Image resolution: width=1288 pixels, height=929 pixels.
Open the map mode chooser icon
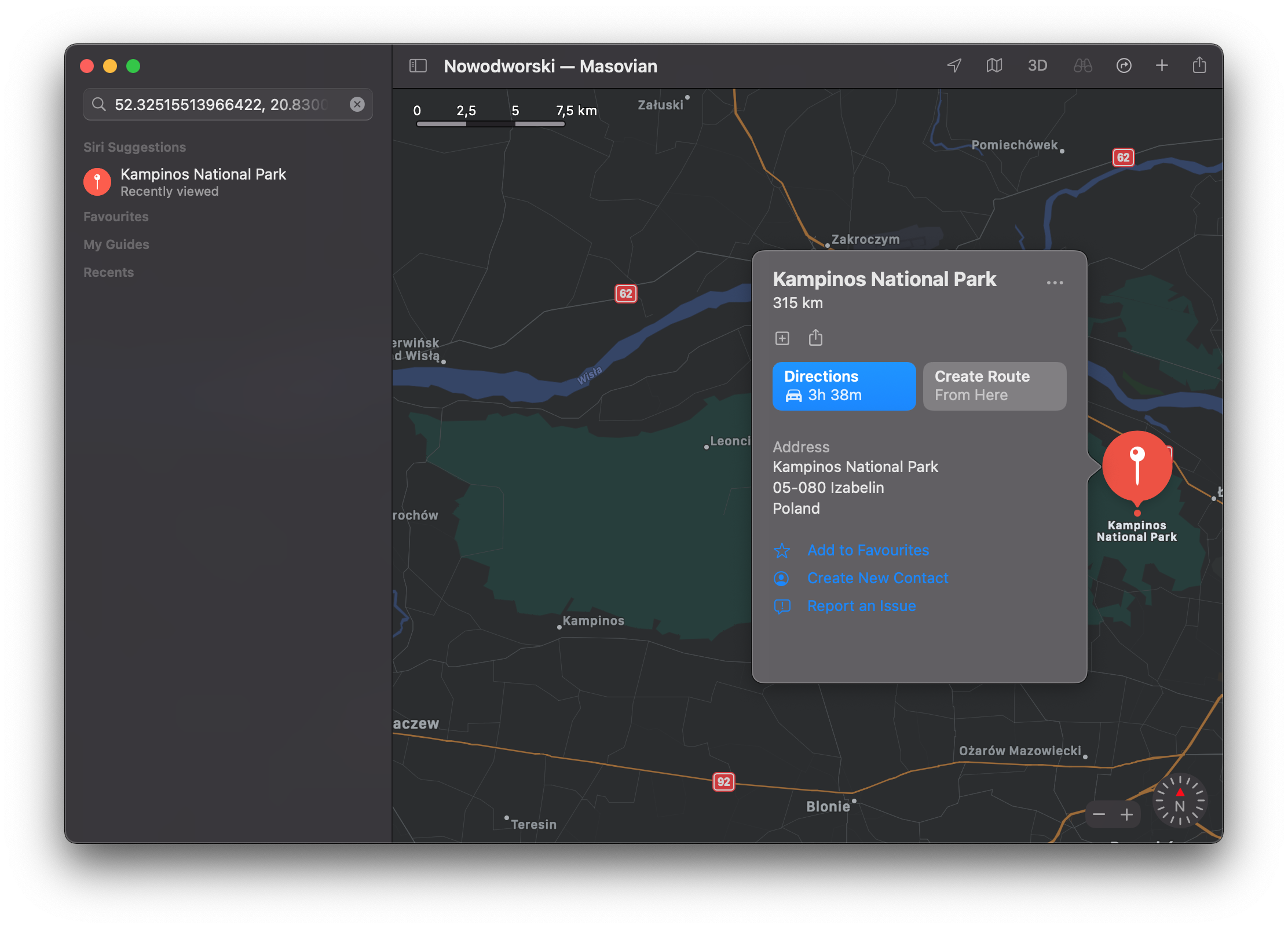(994, 65)
